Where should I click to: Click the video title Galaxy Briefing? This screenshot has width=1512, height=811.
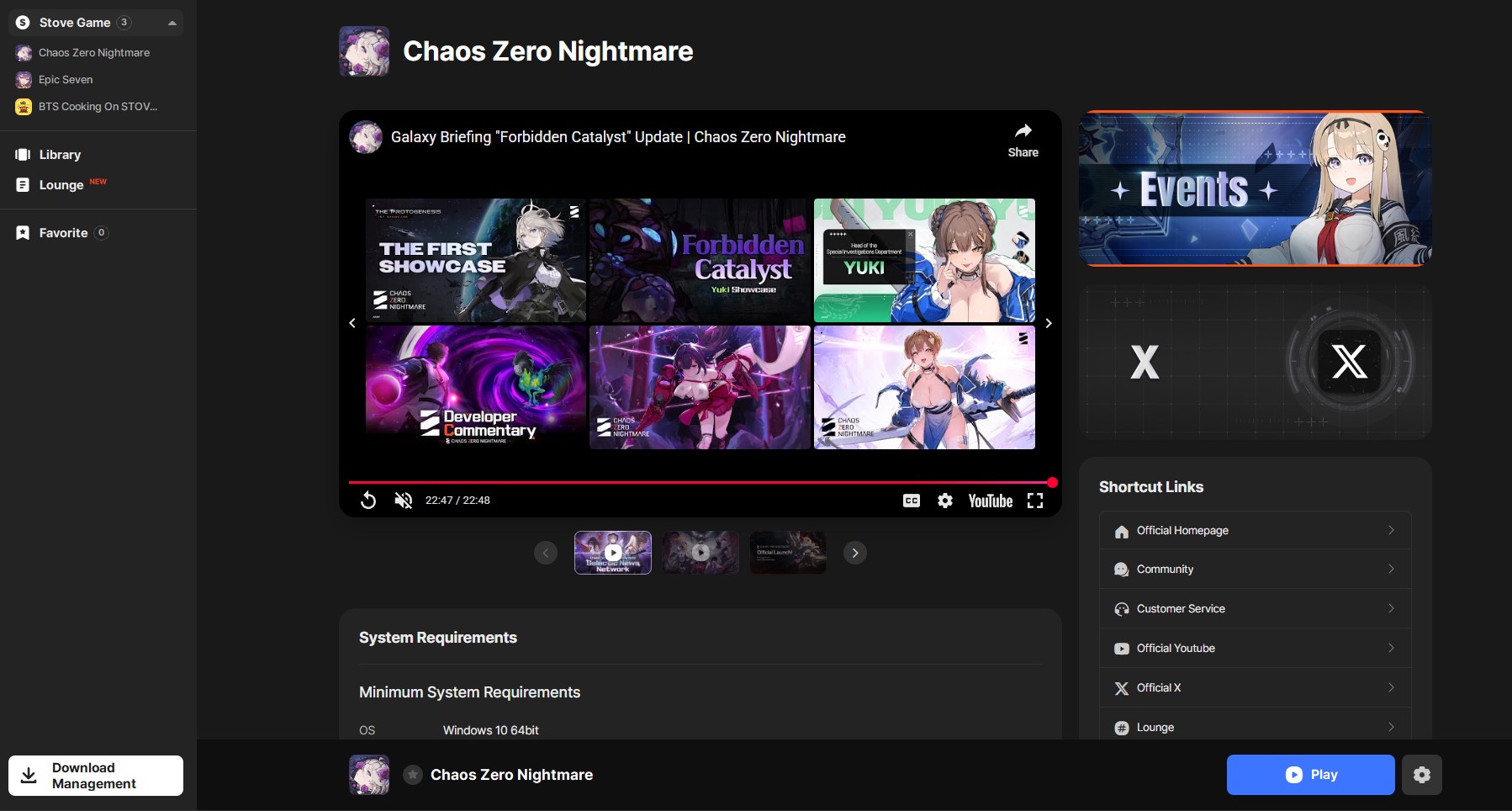618,137
